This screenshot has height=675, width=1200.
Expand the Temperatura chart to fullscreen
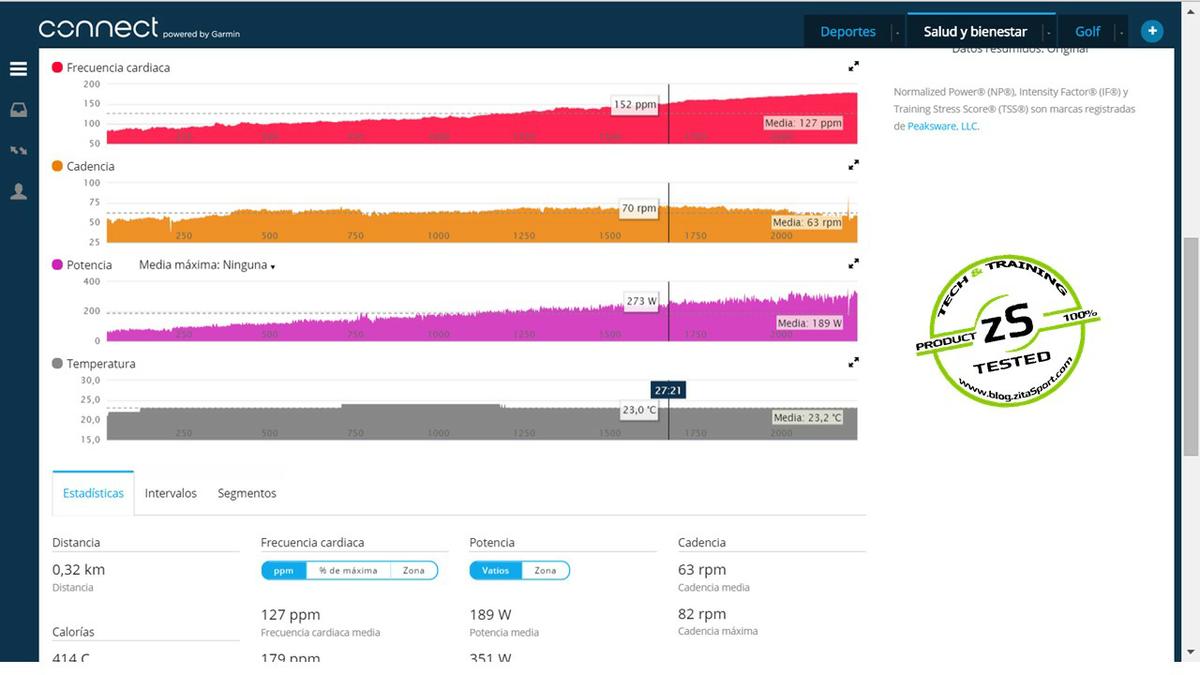pos(853,363)
